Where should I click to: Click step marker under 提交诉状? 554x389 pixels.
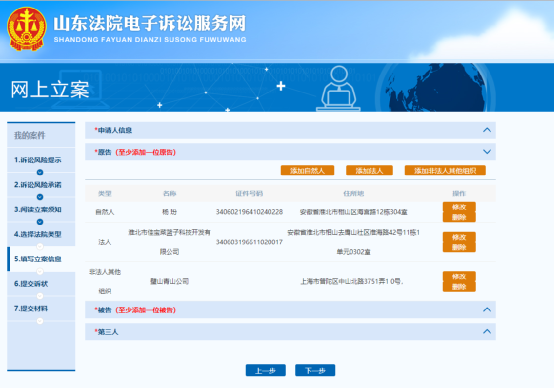pyautogui.click(x=40, y=296)
